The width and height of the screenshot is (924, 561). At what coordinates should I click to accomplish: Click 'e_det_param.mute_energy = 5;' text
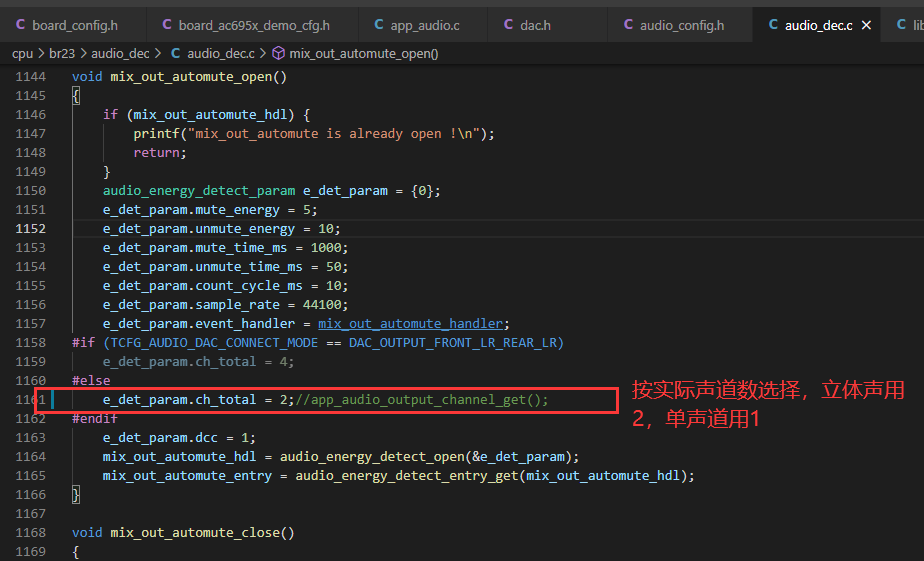[210, 210]
